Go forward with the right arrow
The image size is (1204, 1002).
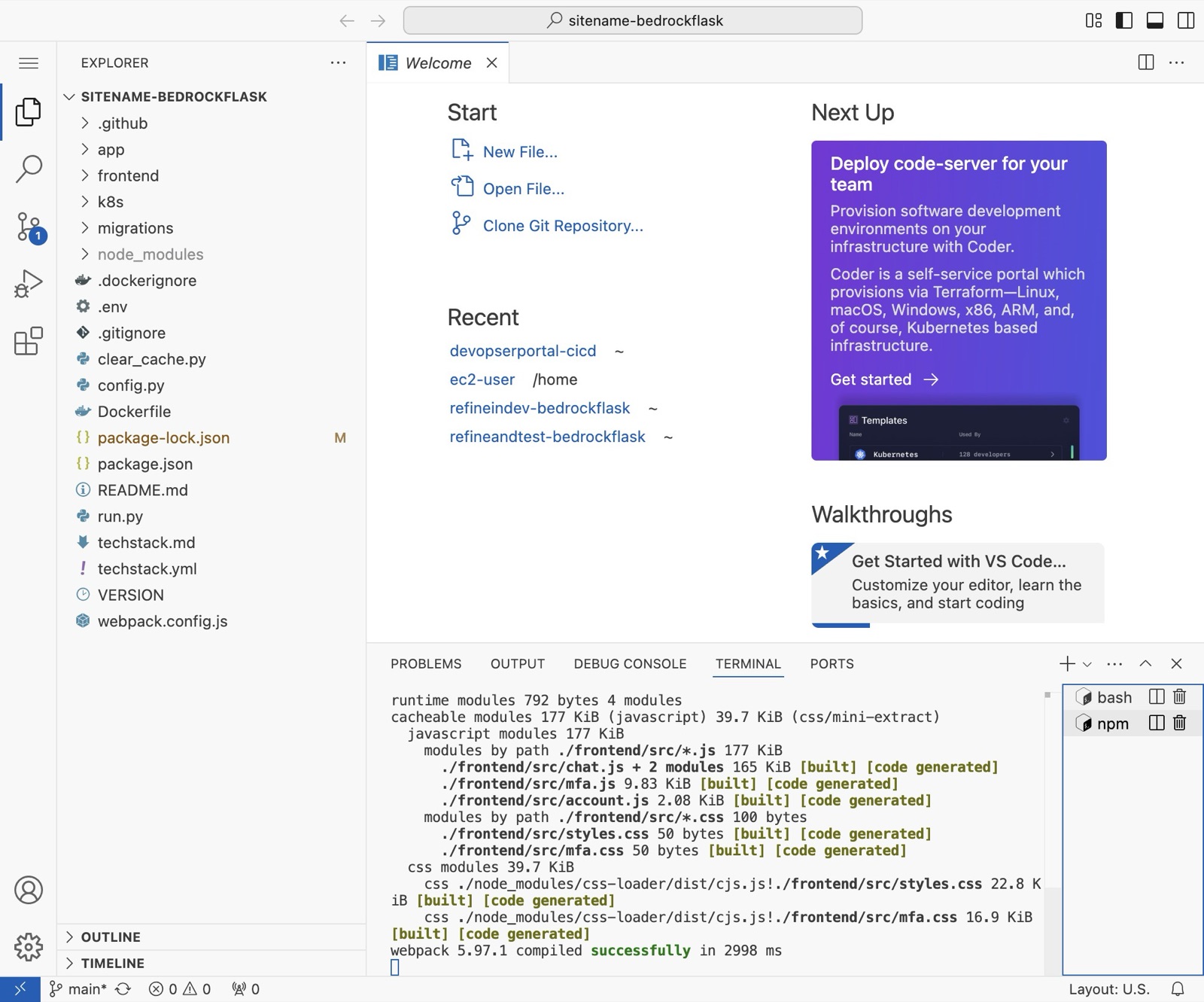tap(378, 20)
